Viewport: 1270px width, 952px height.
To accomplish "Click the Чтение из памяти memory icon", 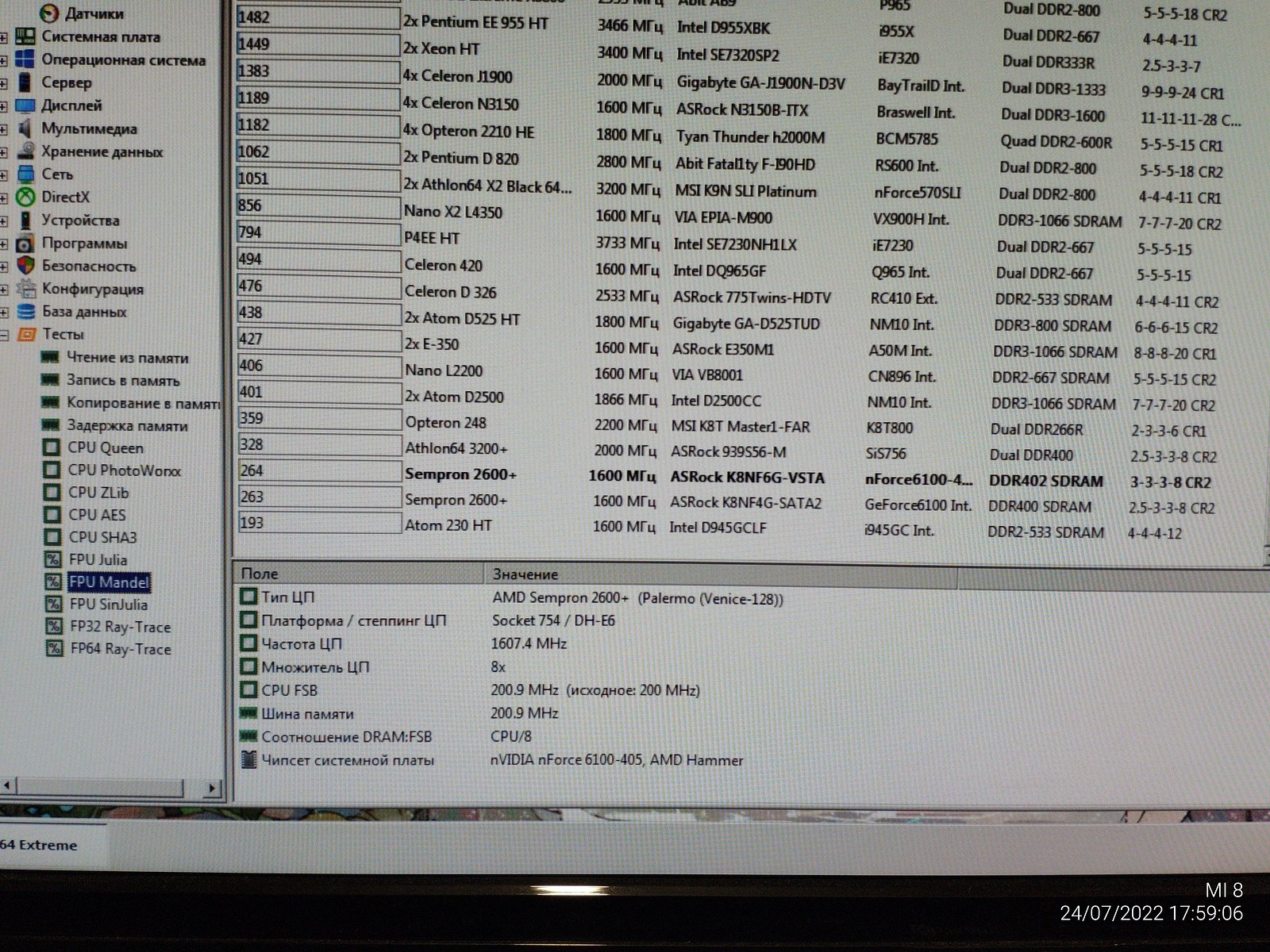I will (51, 358).
